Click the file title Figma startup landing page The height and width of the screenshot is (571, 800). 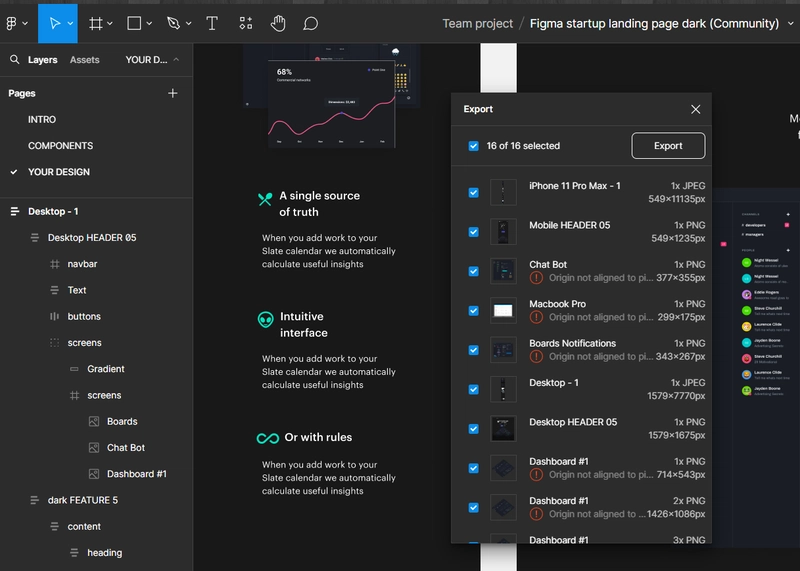[654, 23]
